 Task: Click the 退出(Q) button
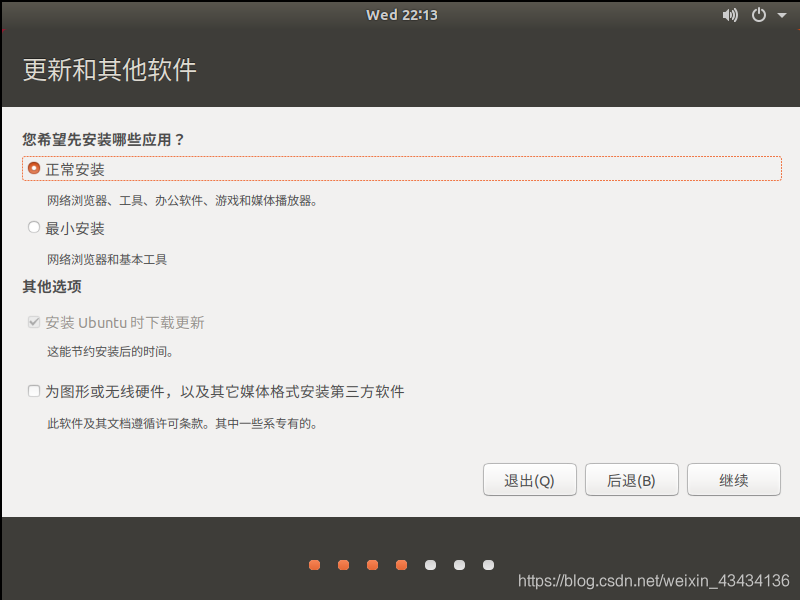pos(530,480)
